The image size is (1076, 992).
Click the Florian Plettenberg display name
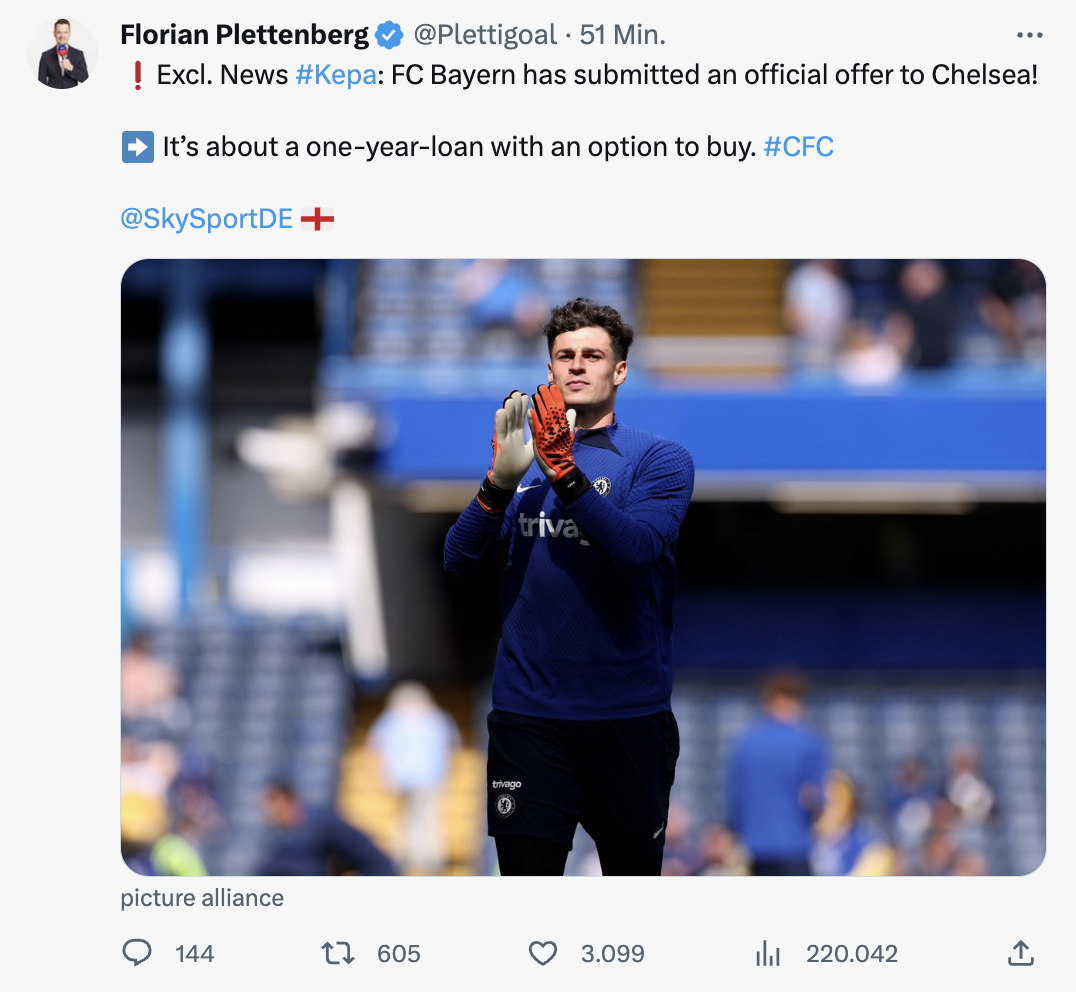pyautogui.click(x=244, y=35)
